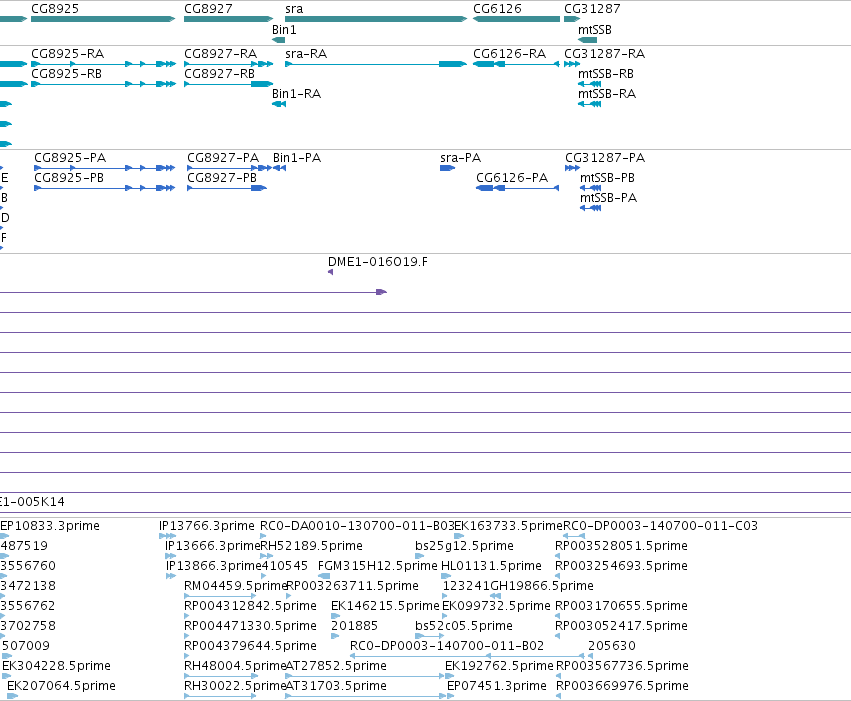
Task: Select EK192762.5prime feature label
Action: point(499,666)
